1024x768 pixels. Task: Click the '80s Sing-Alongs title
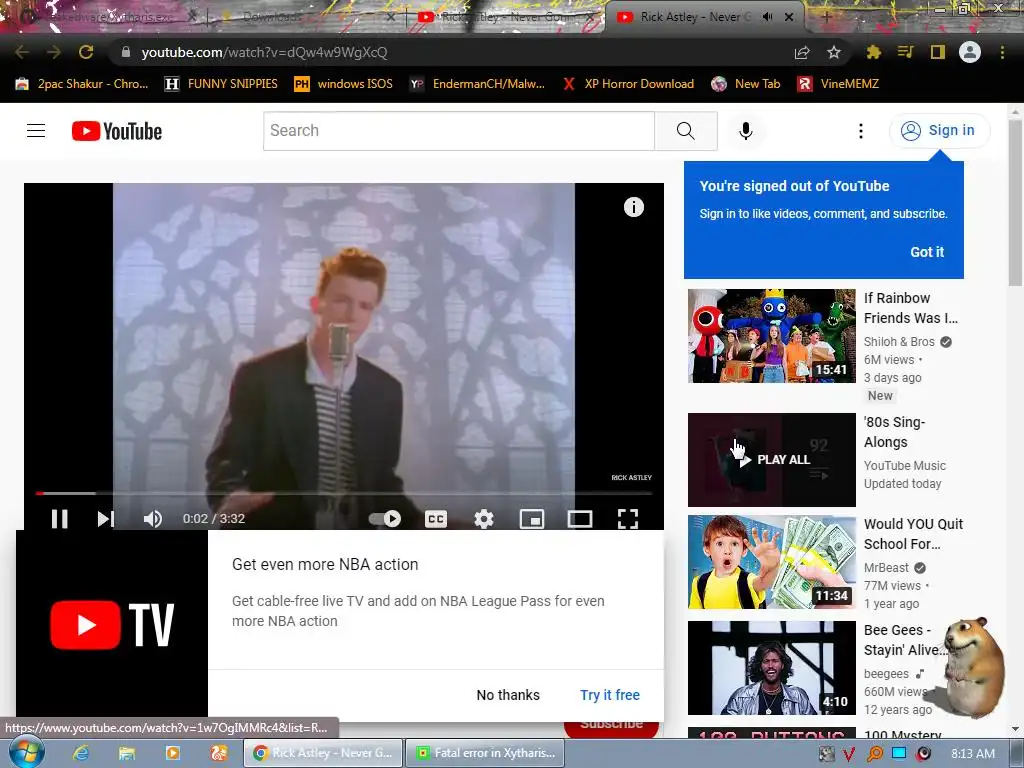click(895, 432)
